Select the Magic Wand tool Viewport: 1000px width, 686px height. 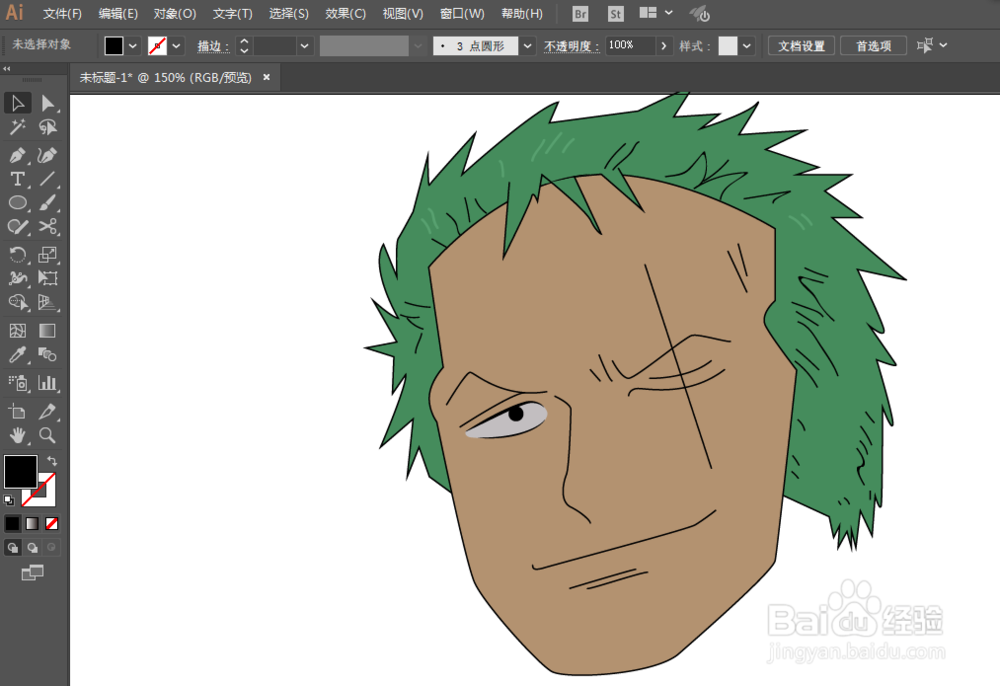(x=16, y=127)
